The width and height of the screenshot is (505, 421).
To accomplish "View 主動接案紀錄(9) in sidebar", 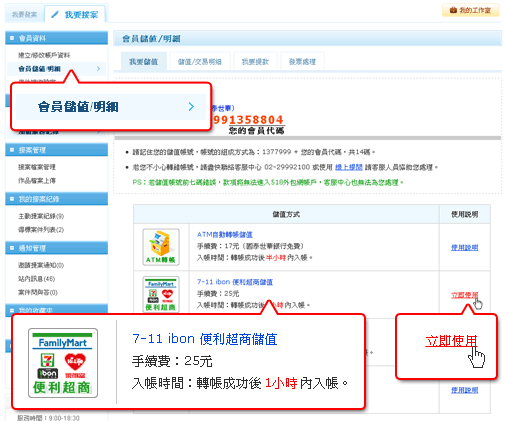I will tap(41, 216).
